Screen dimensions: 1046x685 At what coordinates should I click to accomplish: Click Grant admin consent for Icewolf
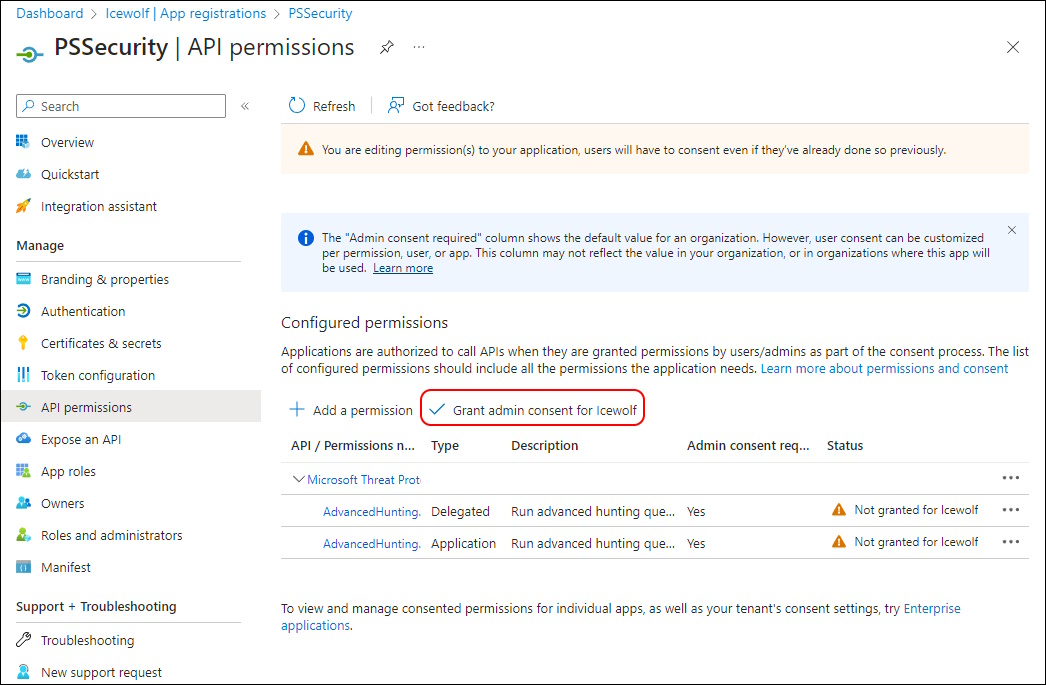pos(533,410)
